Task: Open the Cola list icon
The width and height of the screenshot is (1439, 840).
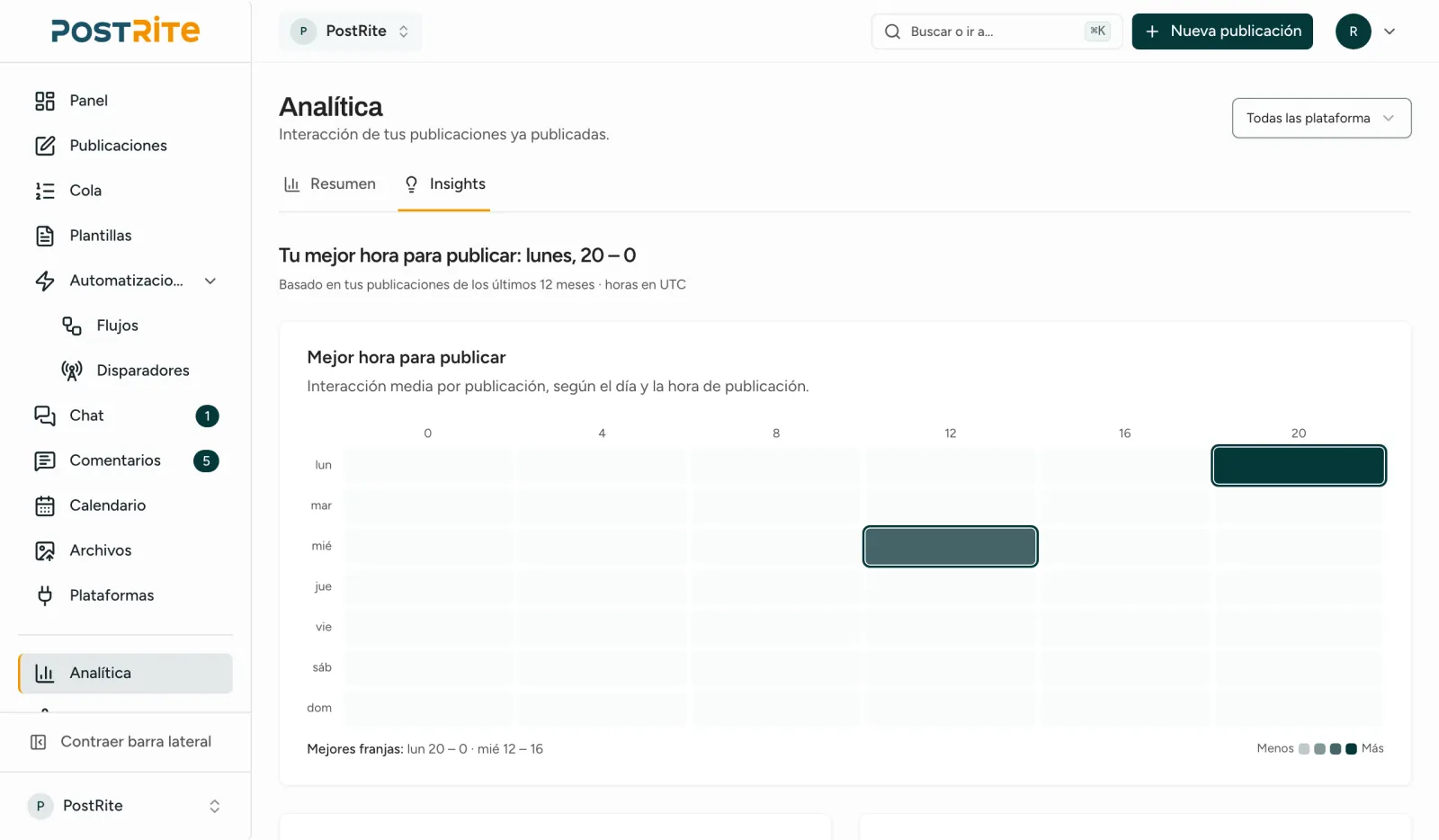Action: pos(45,191)
